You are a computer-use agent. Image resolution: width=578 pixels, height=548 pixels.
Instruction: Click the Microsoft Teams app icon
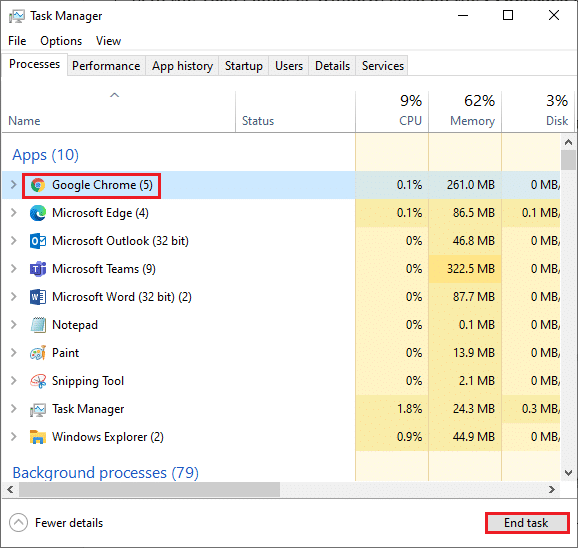[x=38, y=269]
